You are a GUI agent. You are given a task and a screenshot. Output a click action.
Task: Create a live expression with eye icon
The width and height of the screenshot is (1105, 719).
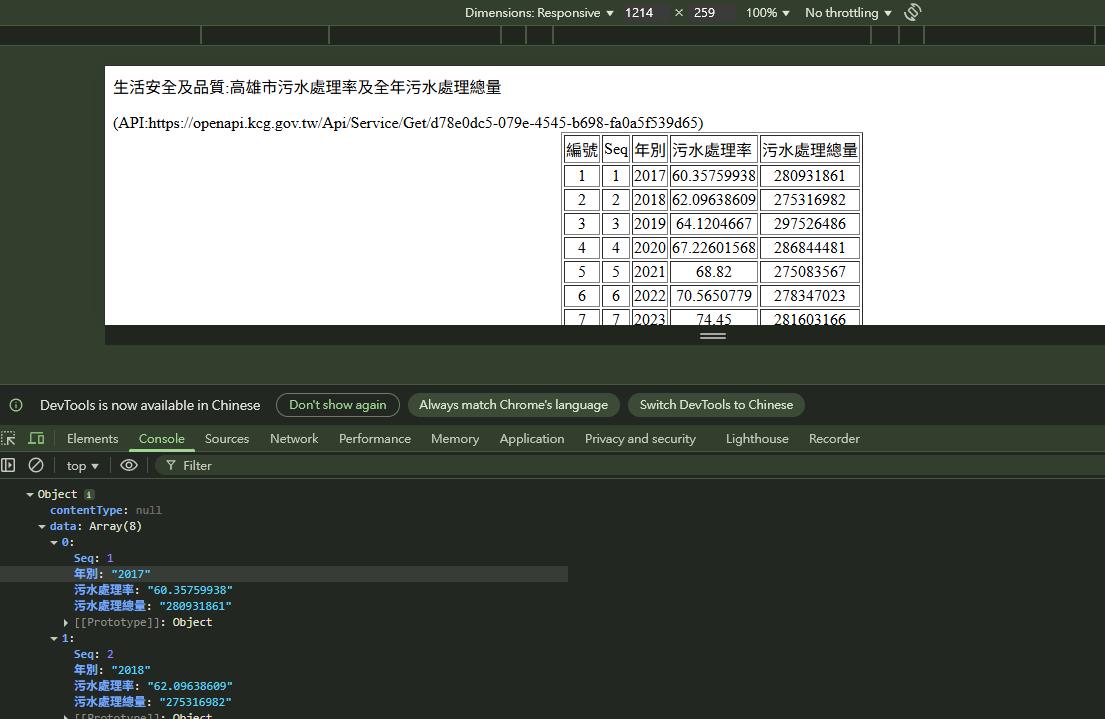pos(129,465)
